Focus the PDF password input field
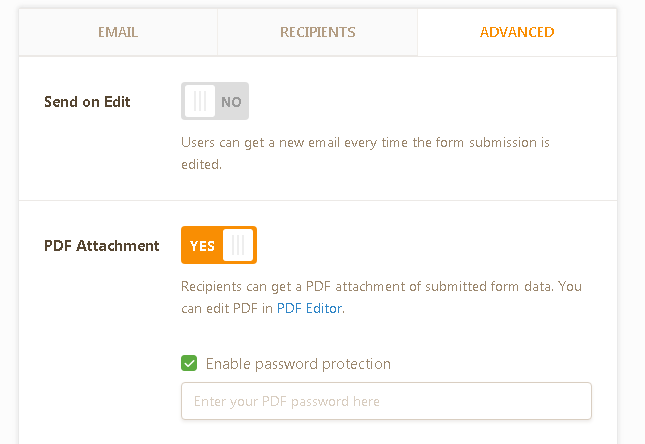Viewport: 645px width, 444px height. pyautogui.click(x=386, y=401)
